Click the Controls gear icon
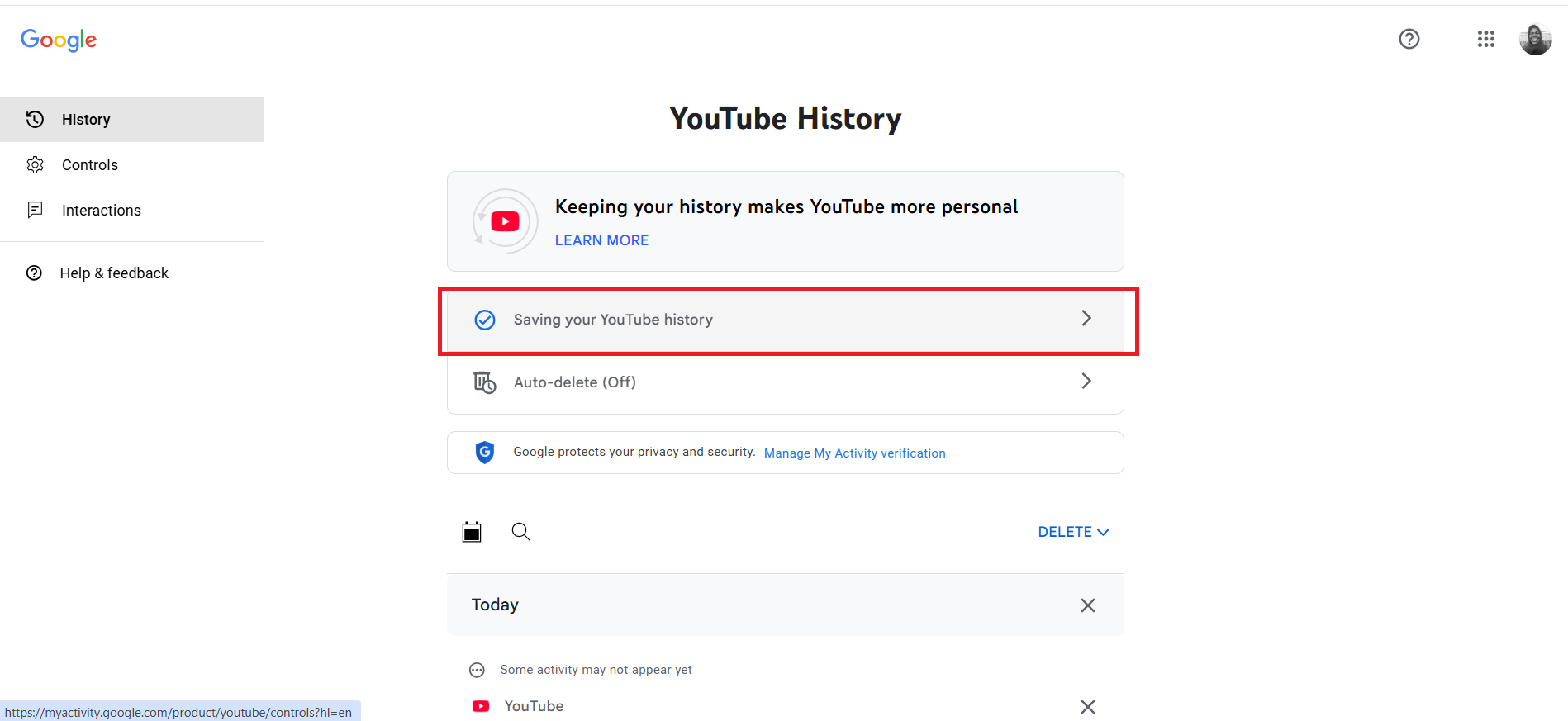Image resolution: width=1568 pixels, height=721 pixels. point(35,164)
